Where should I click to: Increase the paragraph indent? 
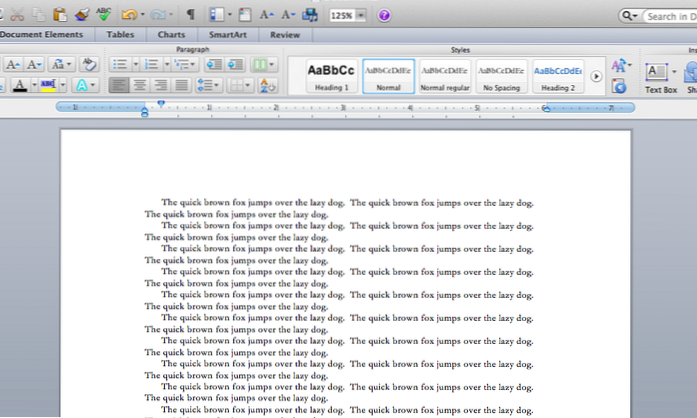coord(236,65)
